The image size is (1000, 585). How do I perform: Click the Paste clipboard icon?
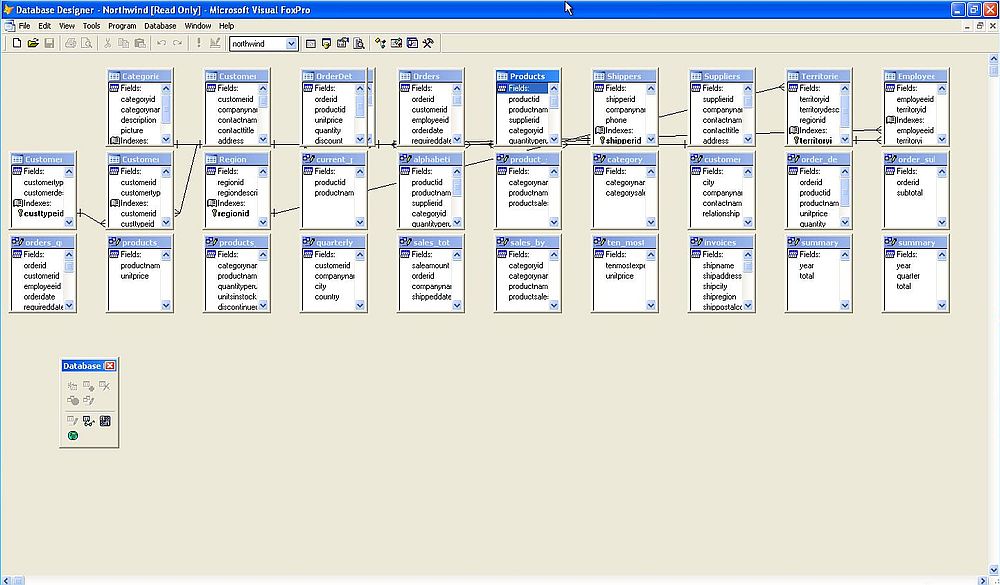tap(140, 43)
